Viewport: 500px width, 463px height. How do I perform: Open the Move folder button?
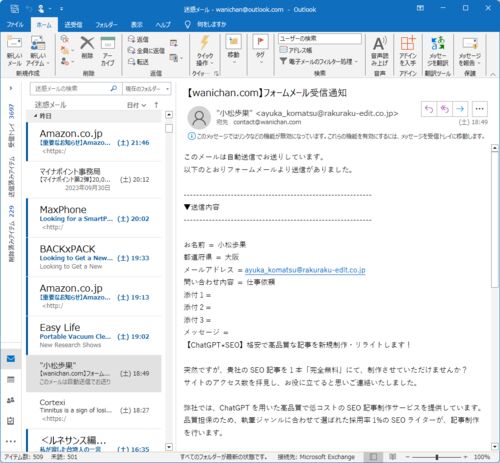(x=233, y=49)
